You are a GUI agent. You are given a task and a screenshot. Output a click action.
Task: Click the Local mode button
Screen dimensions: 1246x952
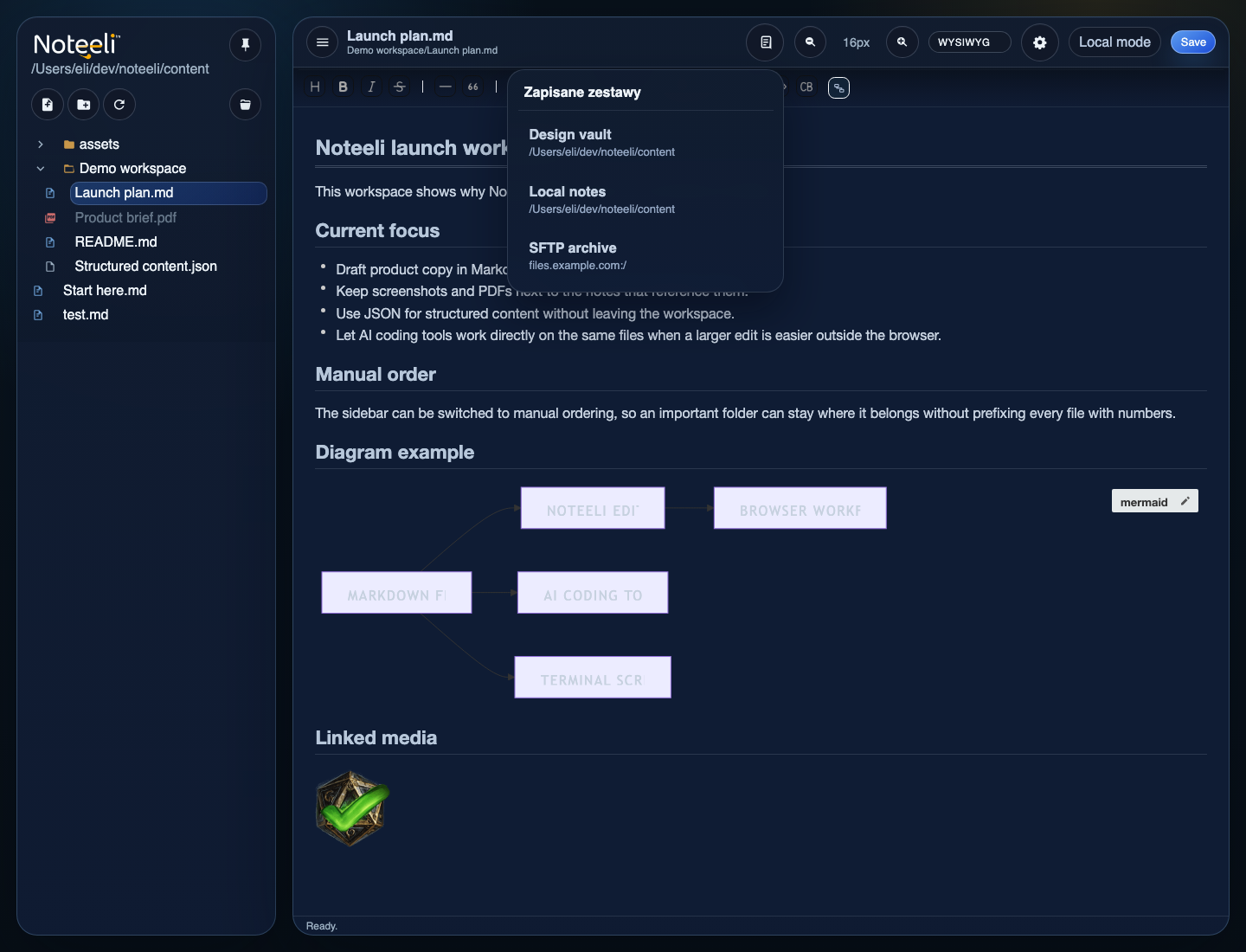pos(1114,42)
